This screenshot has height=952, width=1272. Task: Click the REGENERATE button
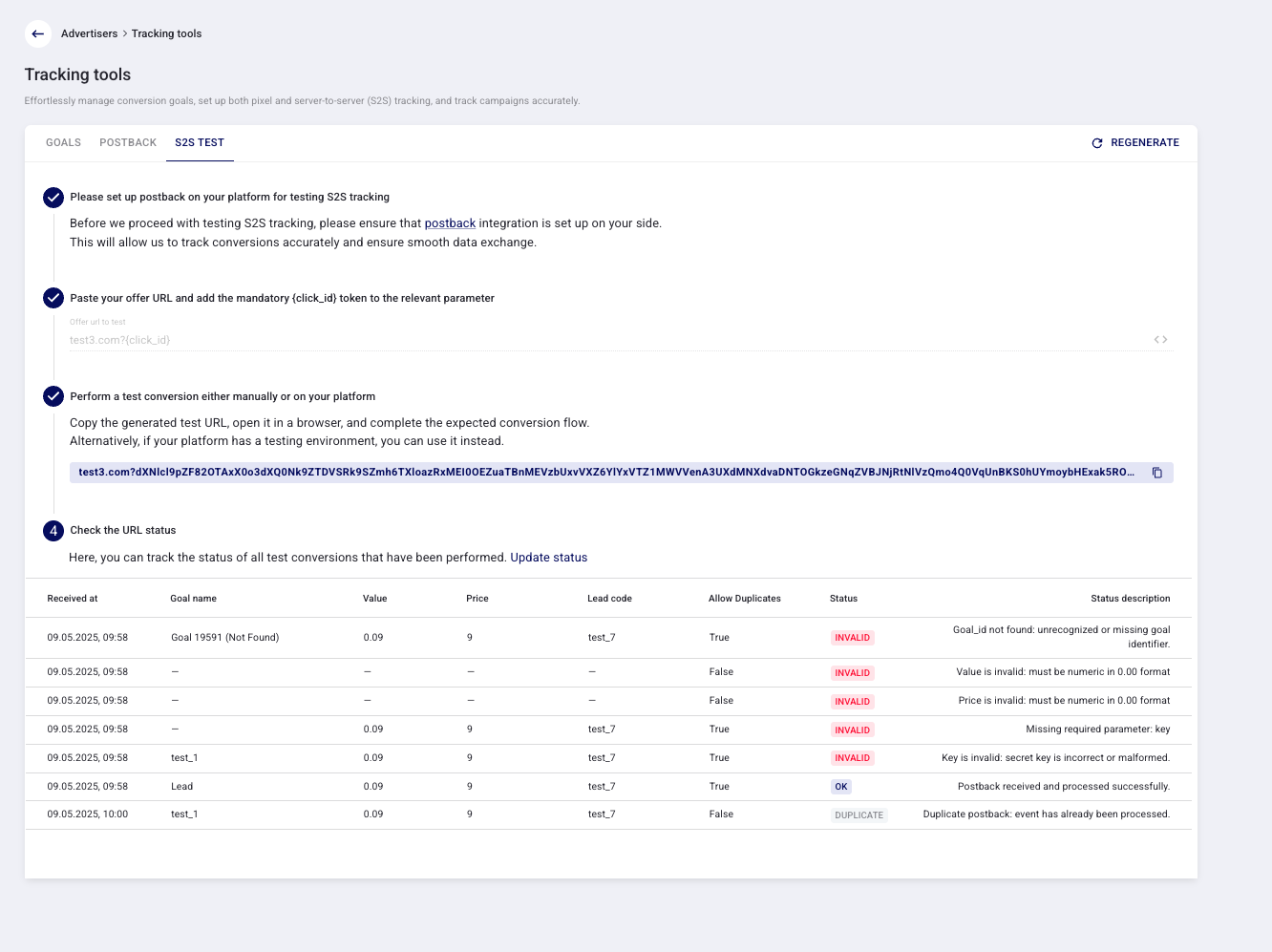click(x=1135, y=143)
